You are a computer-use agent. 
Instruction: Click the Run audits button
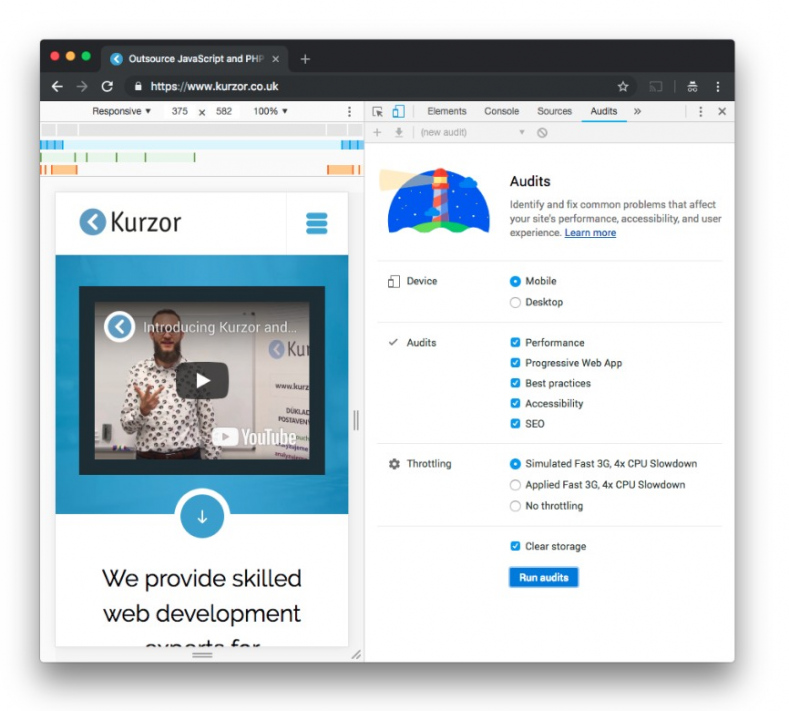(x=543, y=577)
